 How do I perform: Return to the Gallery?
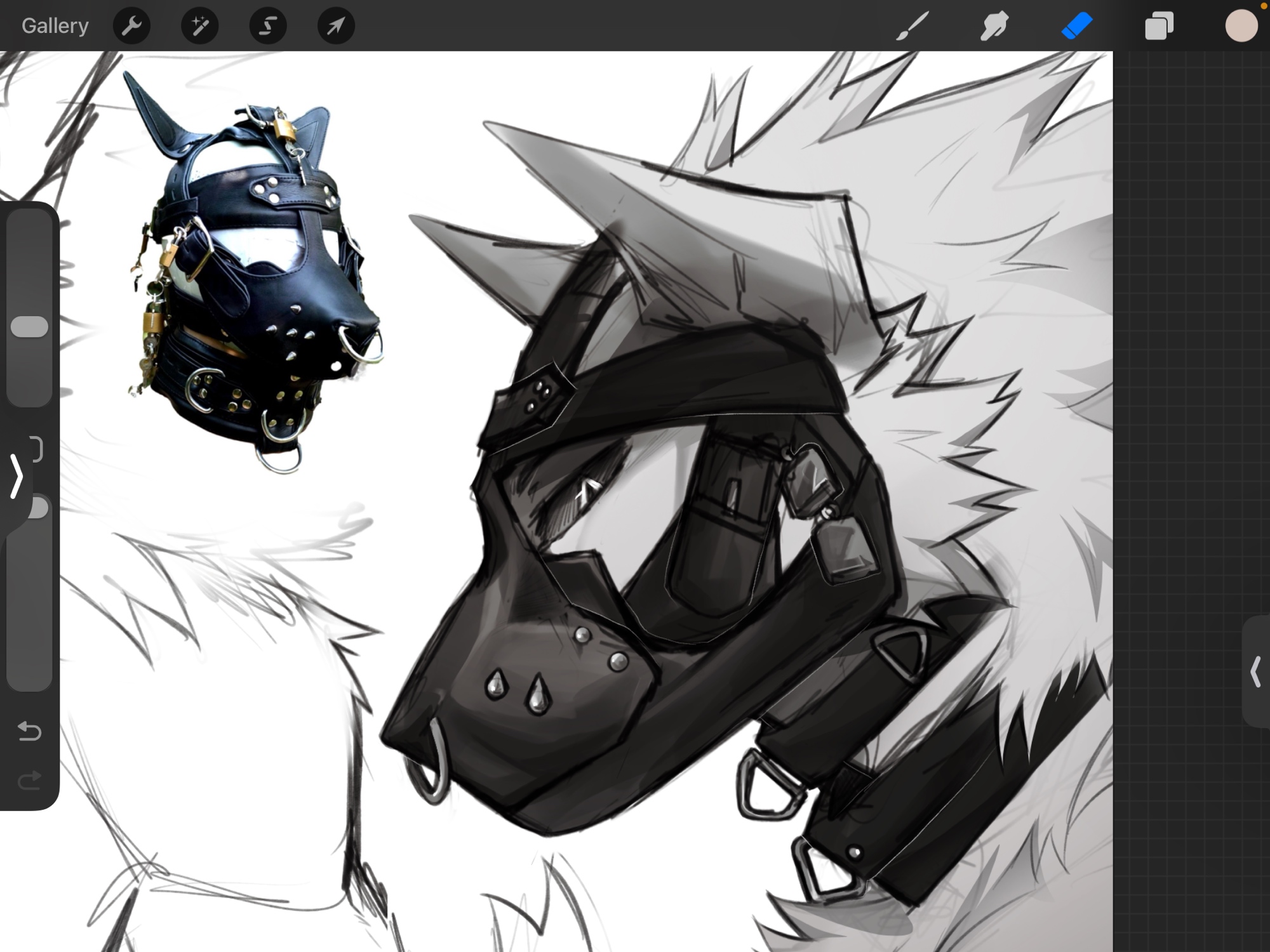click(x=55, y=26)
